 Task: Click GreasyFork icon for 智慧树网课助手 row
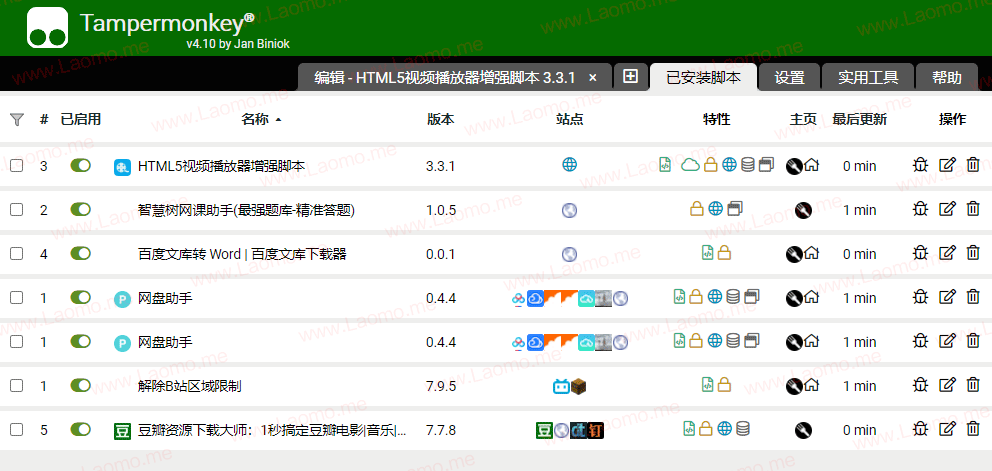pyautogui.click(x=803, y=210)
